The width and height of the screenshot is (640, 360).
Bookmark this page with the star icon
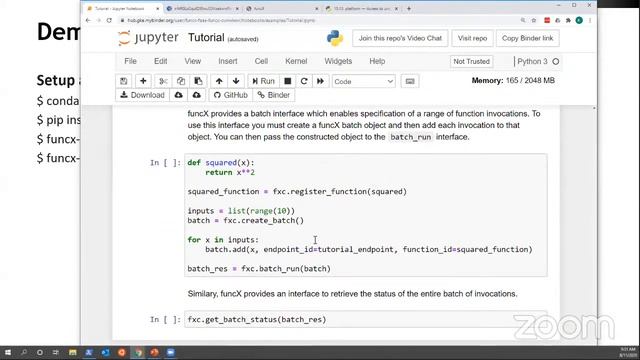click(534, 20)
